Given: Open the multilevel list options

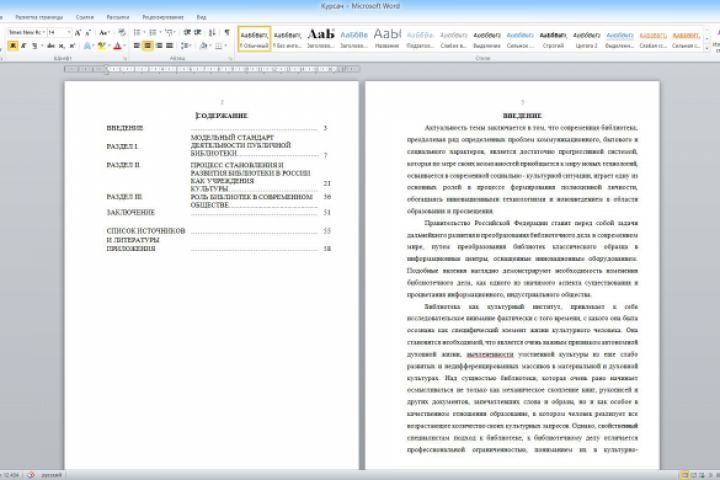Looking at the screenshot, I should (169, 32).
